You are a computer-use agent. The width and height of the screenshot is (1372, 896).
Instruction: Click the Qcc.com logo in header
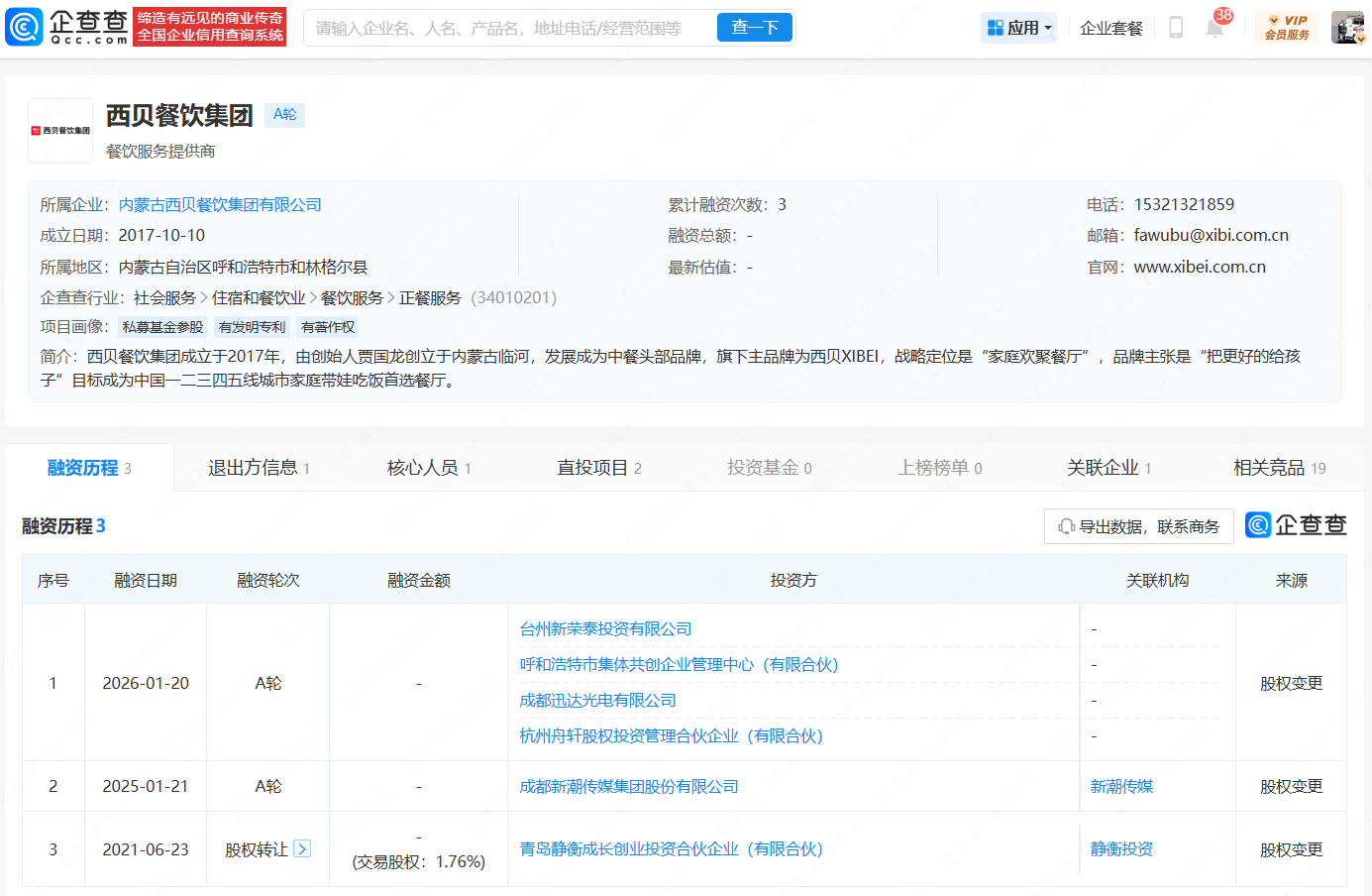pyautogui.click(x=67, y=27)
